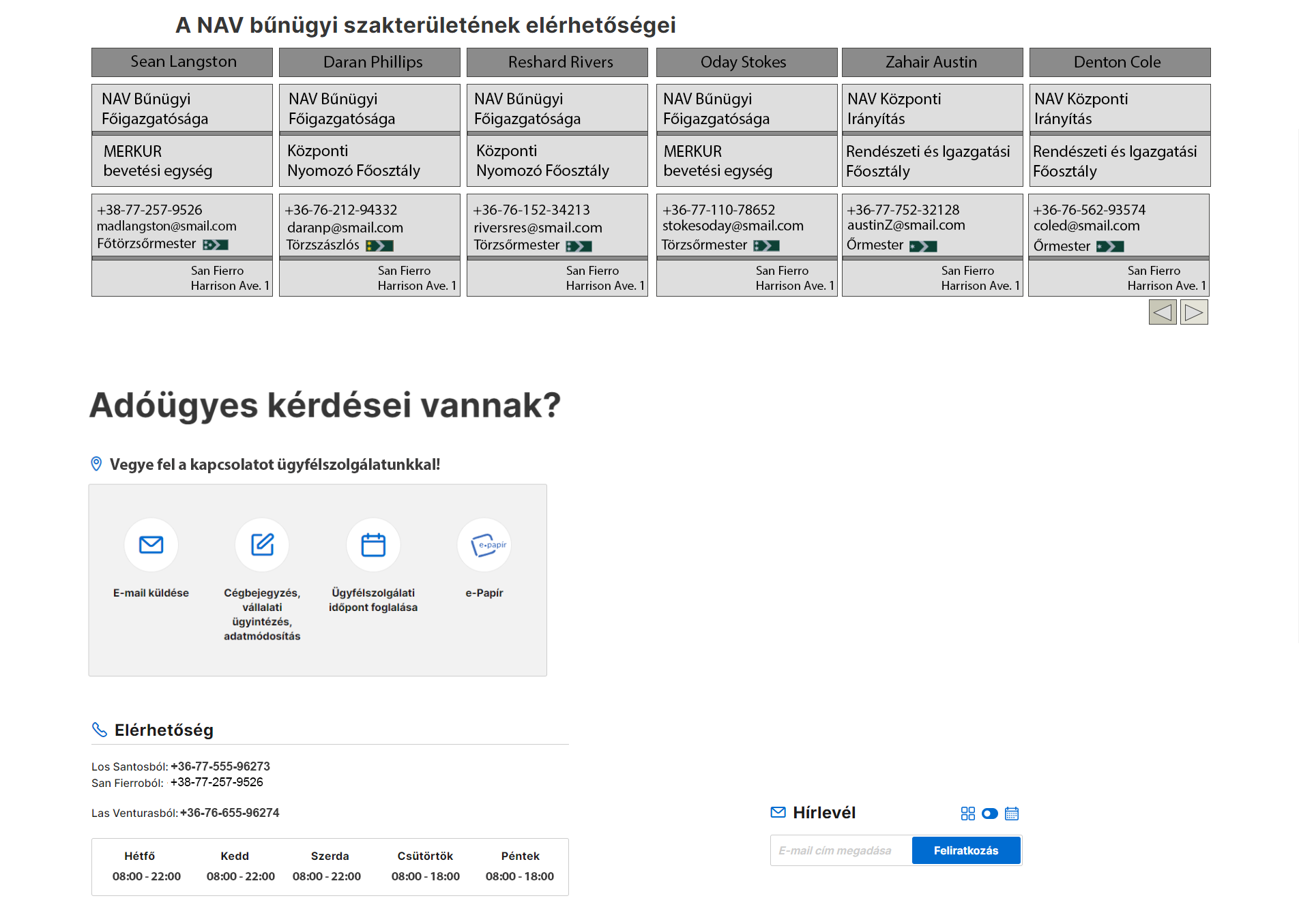This screenshot has height=924, width=1299.
Task: Click the Feliratkozás button
Action: coord(966,850)
